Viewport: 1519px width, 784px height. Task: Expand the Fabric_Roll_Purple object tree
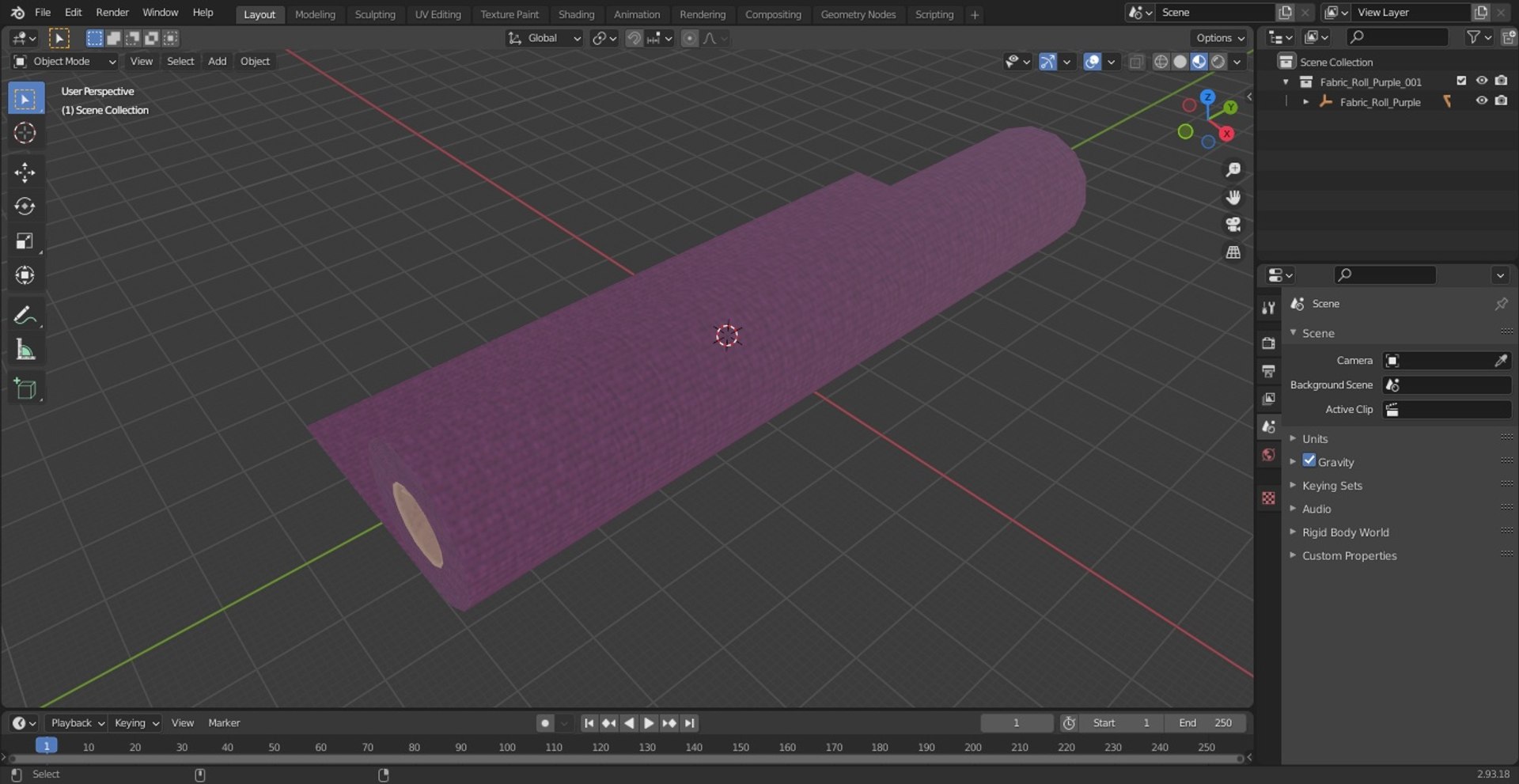pos(1305,102)
